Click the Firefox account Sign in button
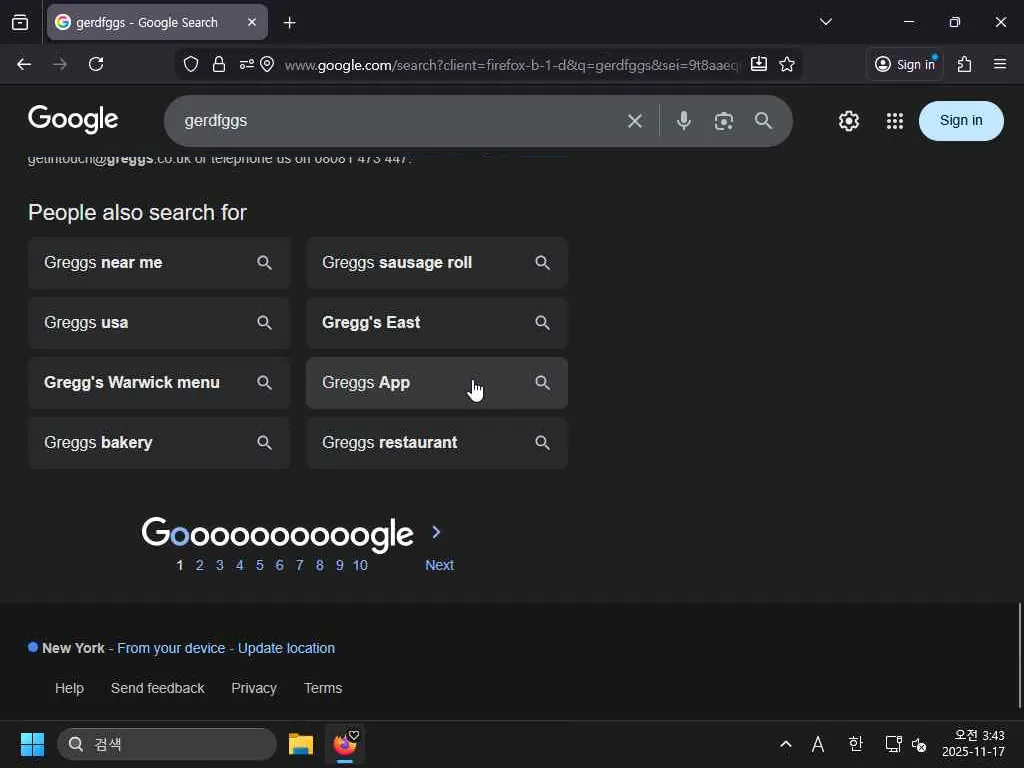 tap(904, 64)
